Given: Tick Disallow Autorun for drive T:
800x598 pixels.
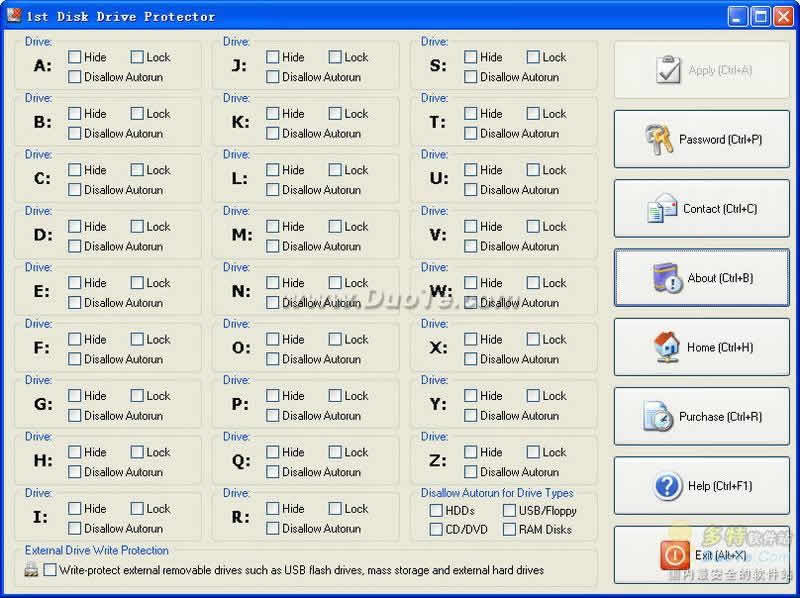Looking at the screenshot, I should [x=470, y=133].
